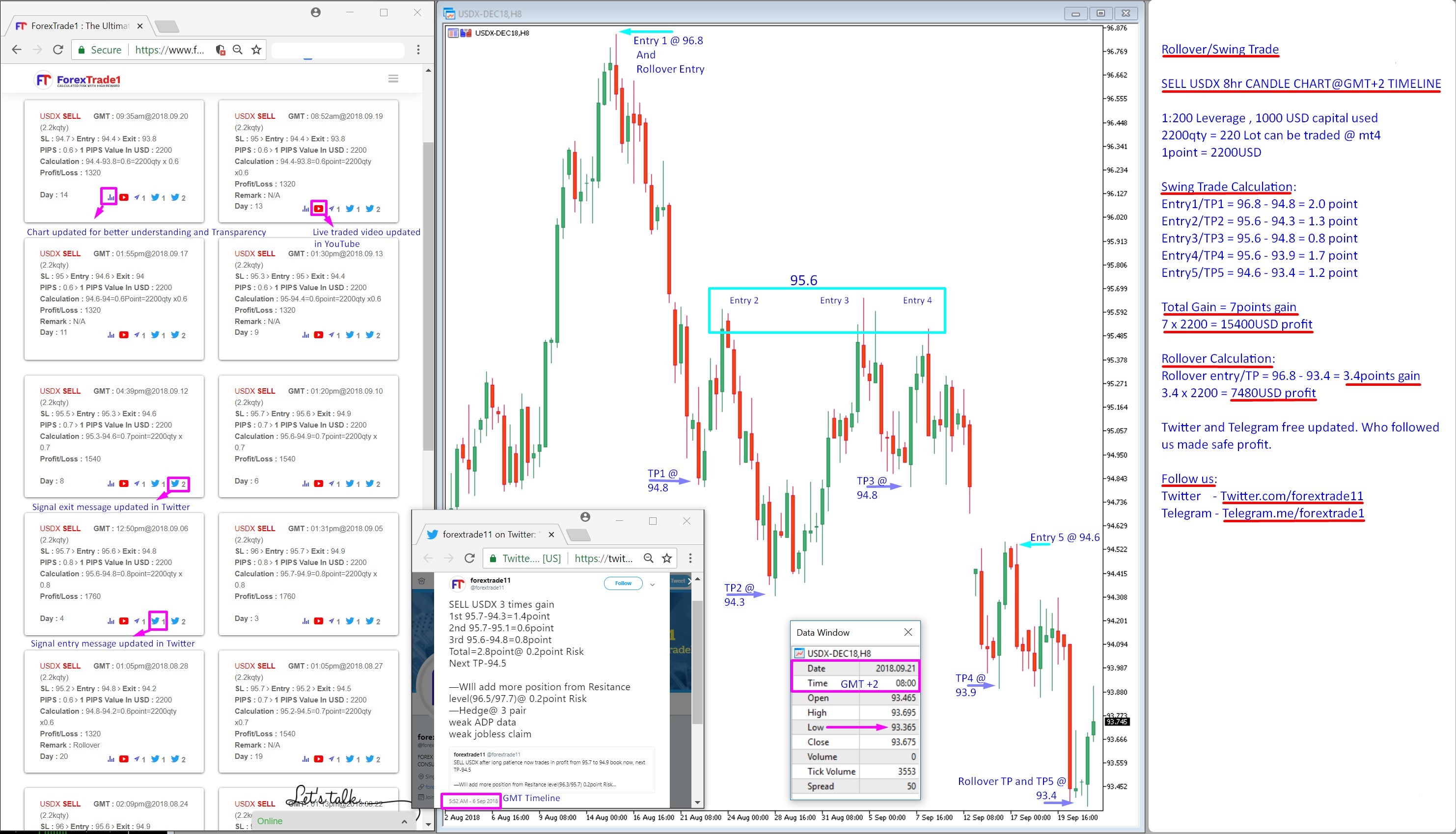Click ForexTrade1 page vertical scrollbar thumb
This screenshot has height=834, width=1456.
pos(427,296)
